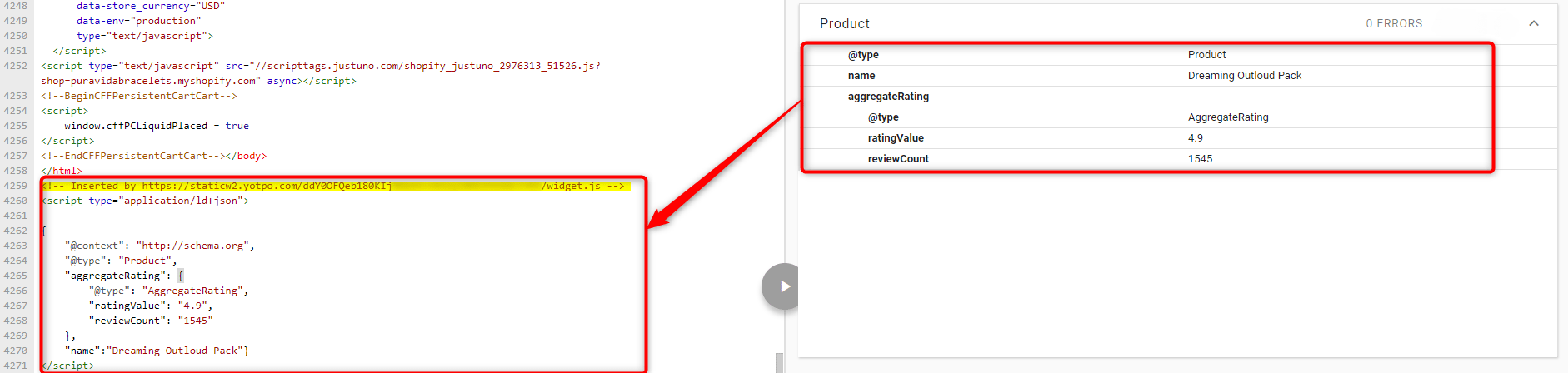The height and width of the screenshot is (373, 1568).
Task: Select the ratingValue row label
Action: coord(896,138)
